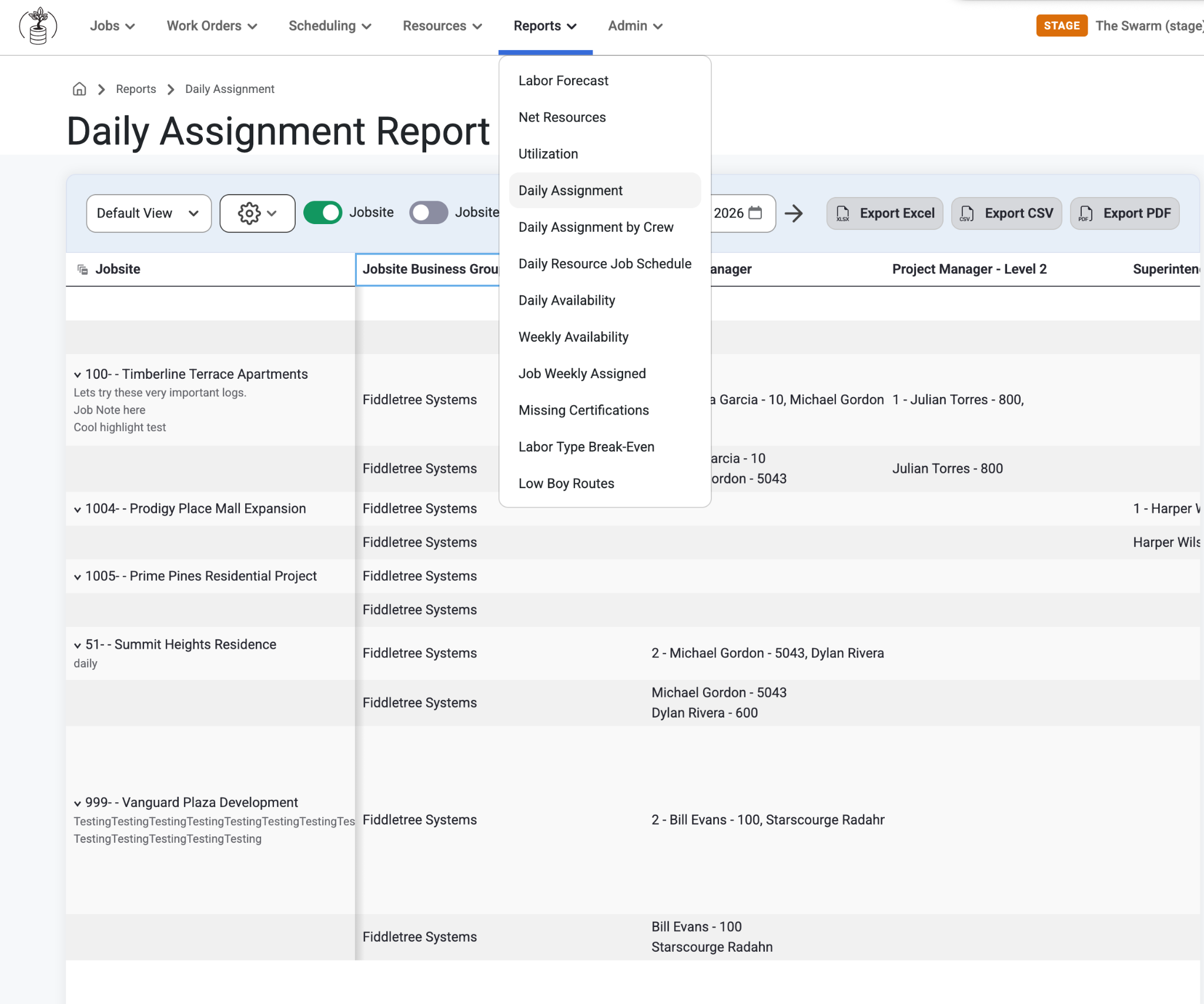Collapse 999 Vanguard Plaza Development row

(78, 803)
